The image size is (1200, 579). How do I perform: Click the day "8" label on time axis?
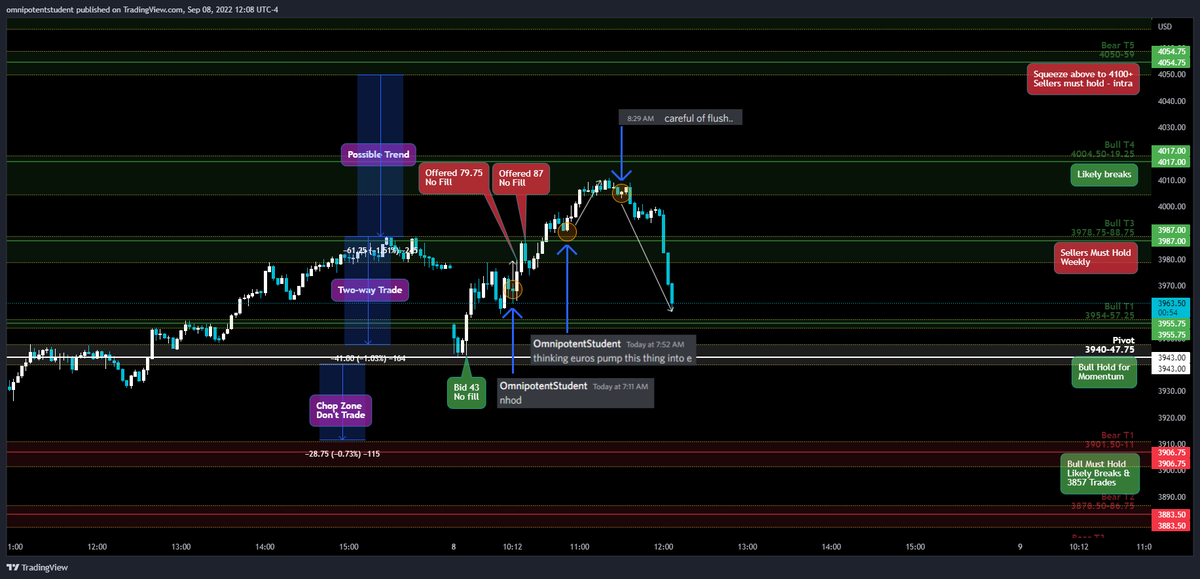pyautogui.click(x=453, y=547)
